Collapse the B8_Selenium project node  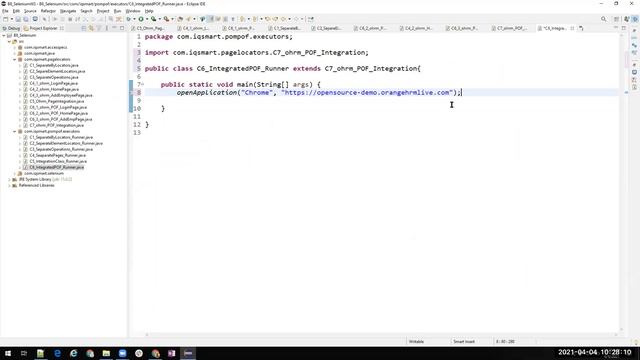[x=4, y=36]
